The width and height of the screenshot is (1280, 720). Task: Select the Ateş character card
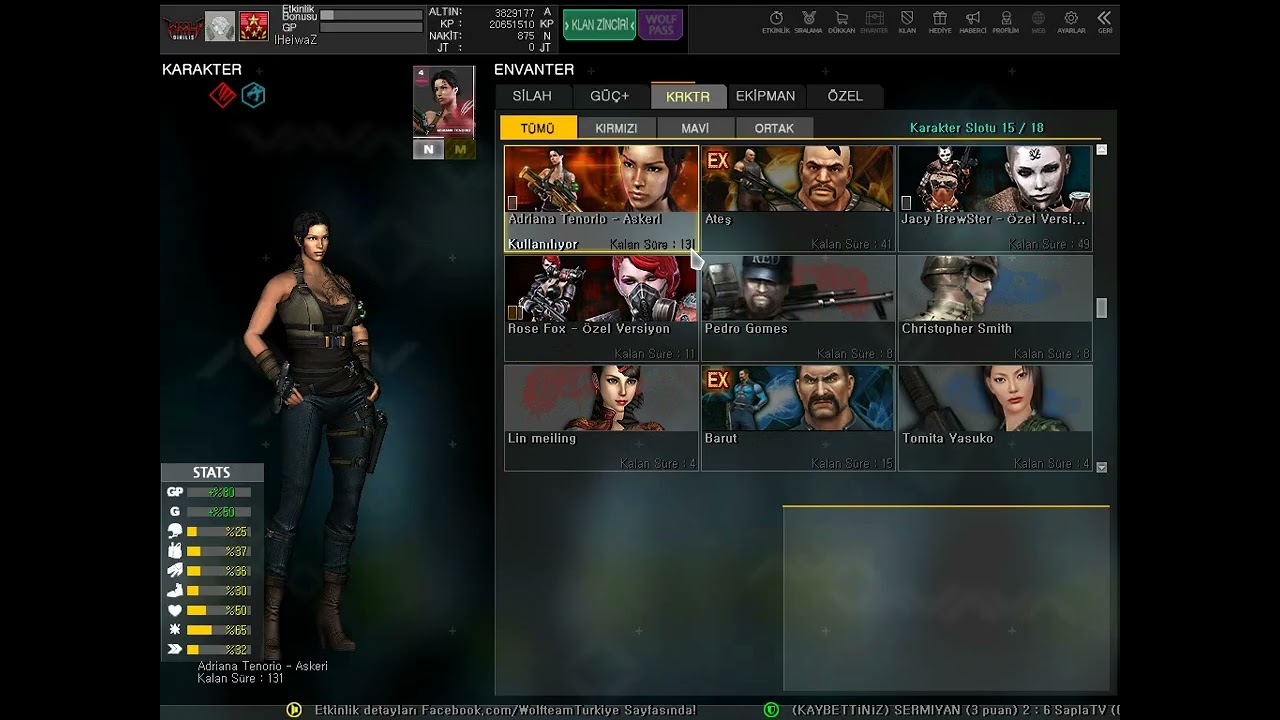coord(798,198)
